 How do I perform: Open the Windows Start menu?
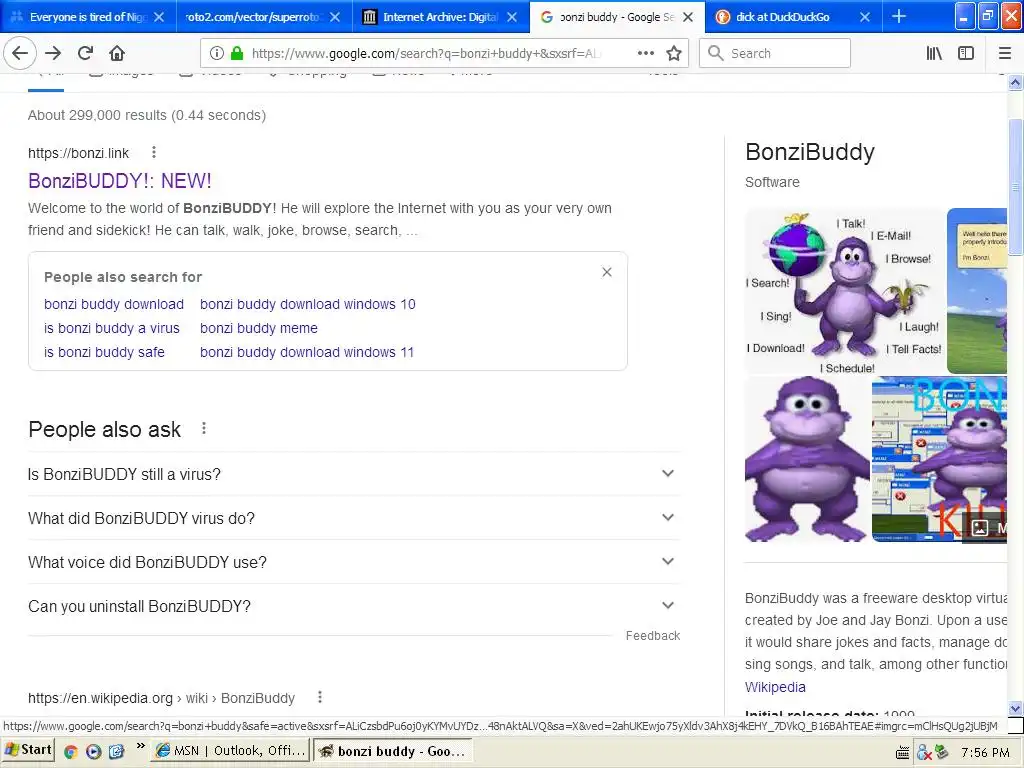coord(28,750)
